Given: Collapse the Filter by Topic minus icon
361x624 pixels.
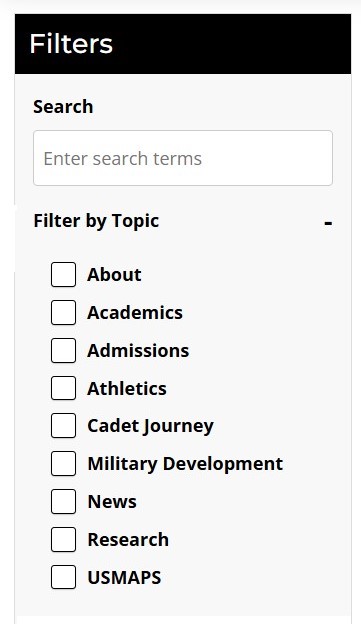Looking at the screenshot, I should coord(328,223).
